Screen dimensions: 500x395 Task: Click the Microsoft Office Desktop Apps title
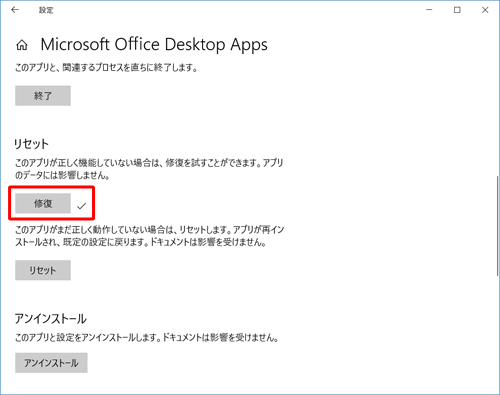pos(154,45)
